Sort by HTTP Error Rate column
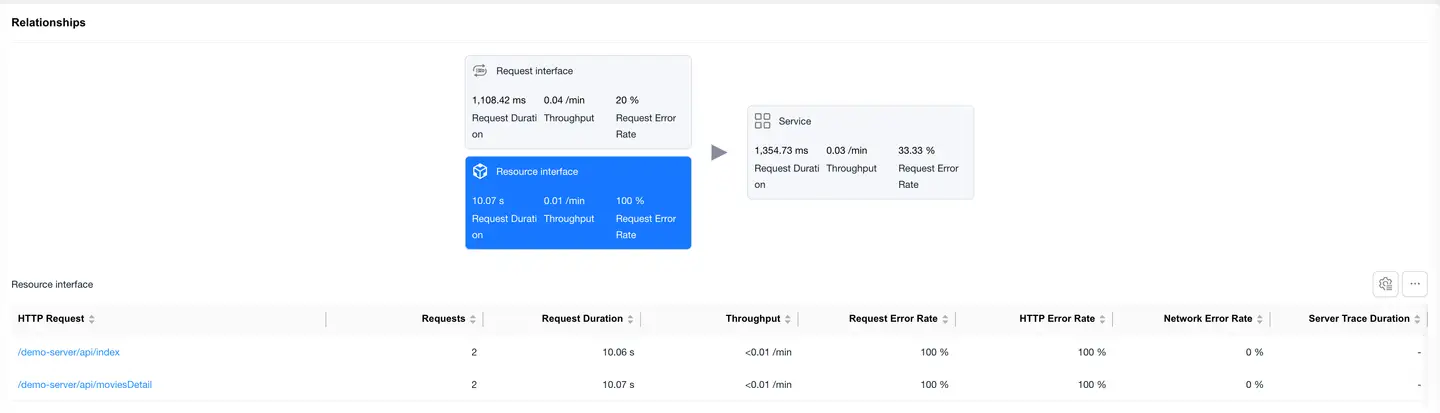Screen dimensions: 1440x413 [x=1103, y=319]
